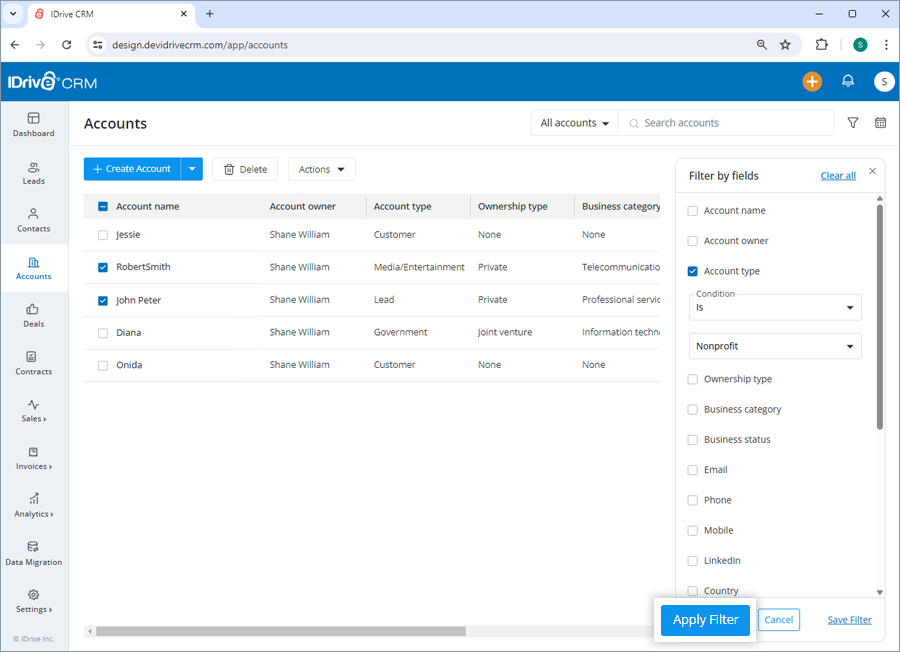This screenshot has height=652, width=900.
Task: Open the Nonprofit value dropdown
Action: [775, 345]
